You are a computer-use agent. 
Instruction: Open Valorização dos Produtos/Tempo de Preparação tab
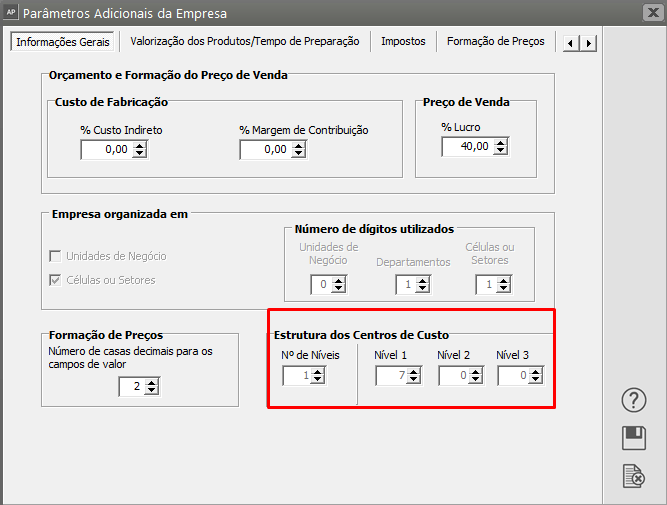pos(244,42)
